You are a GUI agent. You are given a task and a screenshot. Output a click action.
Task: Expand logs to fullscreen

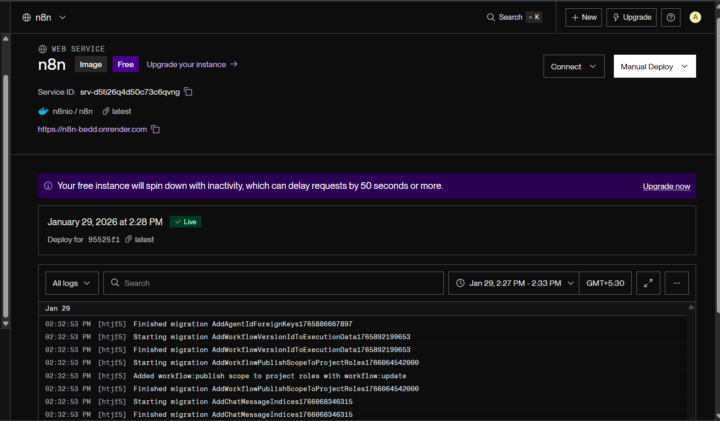[x=648, y=283]
